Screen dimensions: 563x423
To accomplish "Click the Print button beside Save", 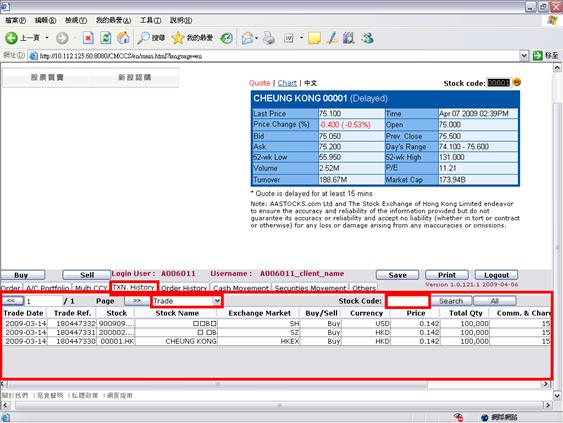I will (447, 275).
